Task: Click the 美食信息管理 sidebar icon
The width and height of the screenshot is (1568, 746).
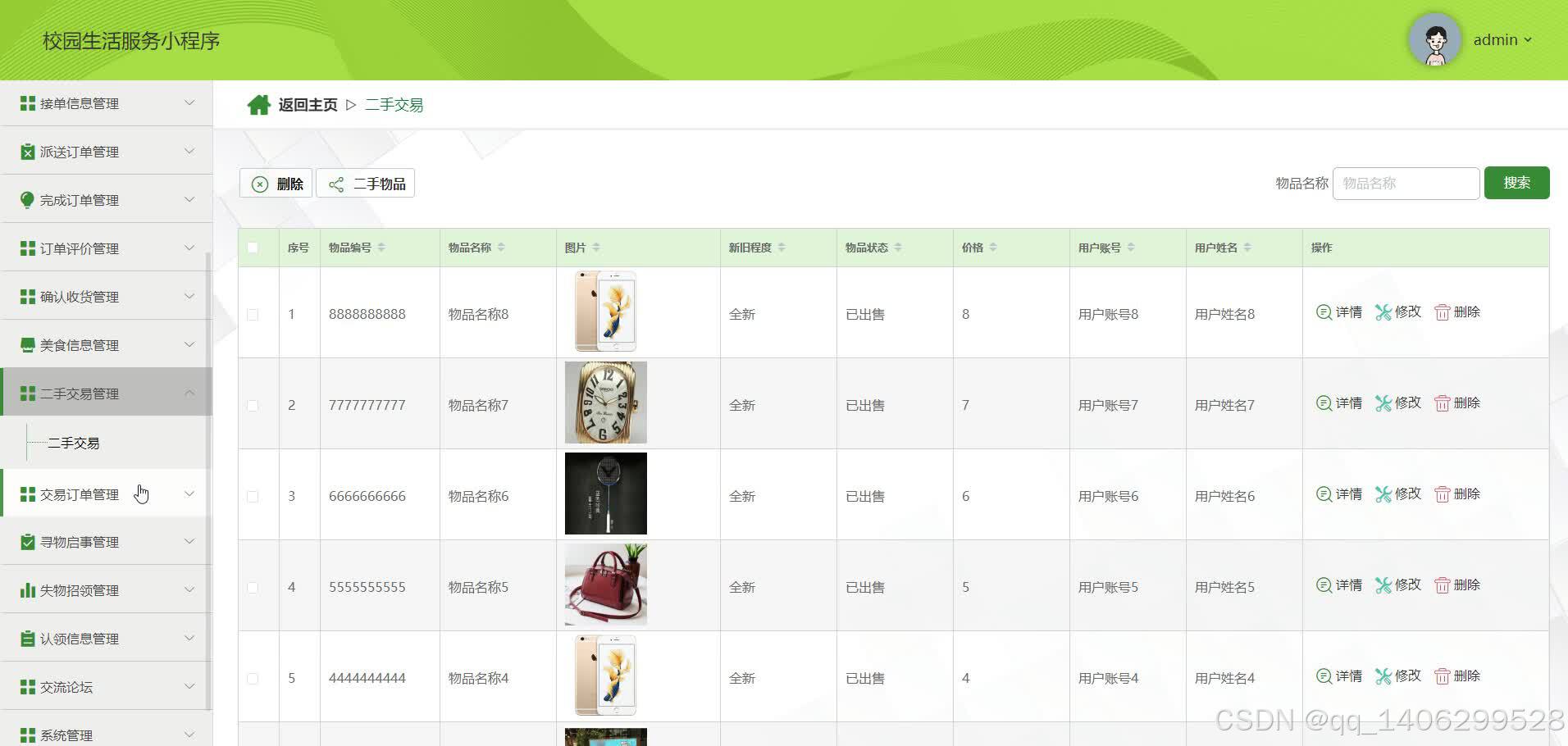Action: point(28,345)
